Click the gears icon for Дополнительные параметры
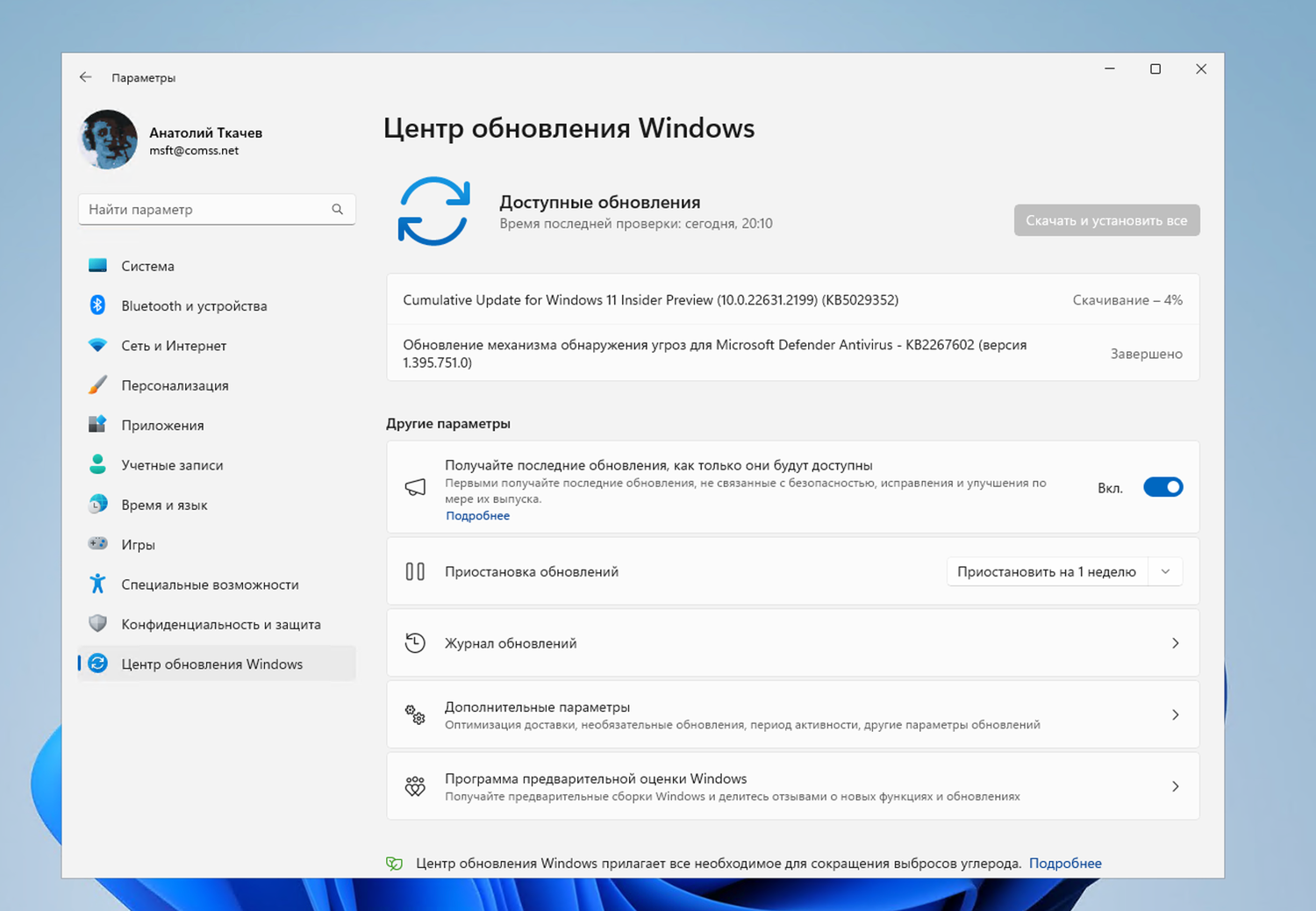The image size is (1316, 911). [415, 714]
